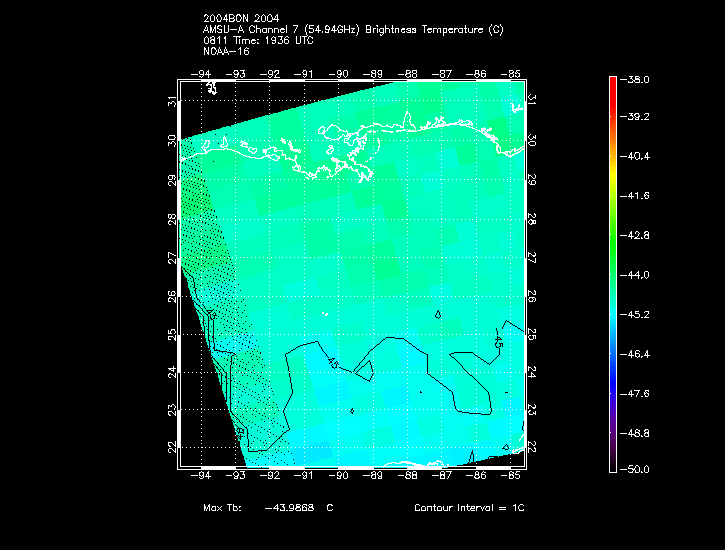Click the -50.0 label below the colorbar scale
This screenshot has width=725, height=550.
[x=638, y=469]
